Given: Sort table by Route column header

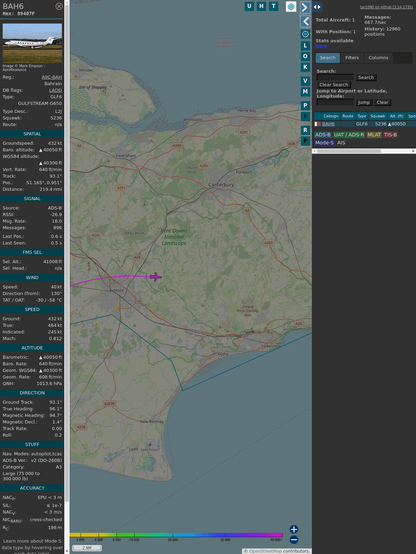Looking at the screenshot, I should click(348, 116).
